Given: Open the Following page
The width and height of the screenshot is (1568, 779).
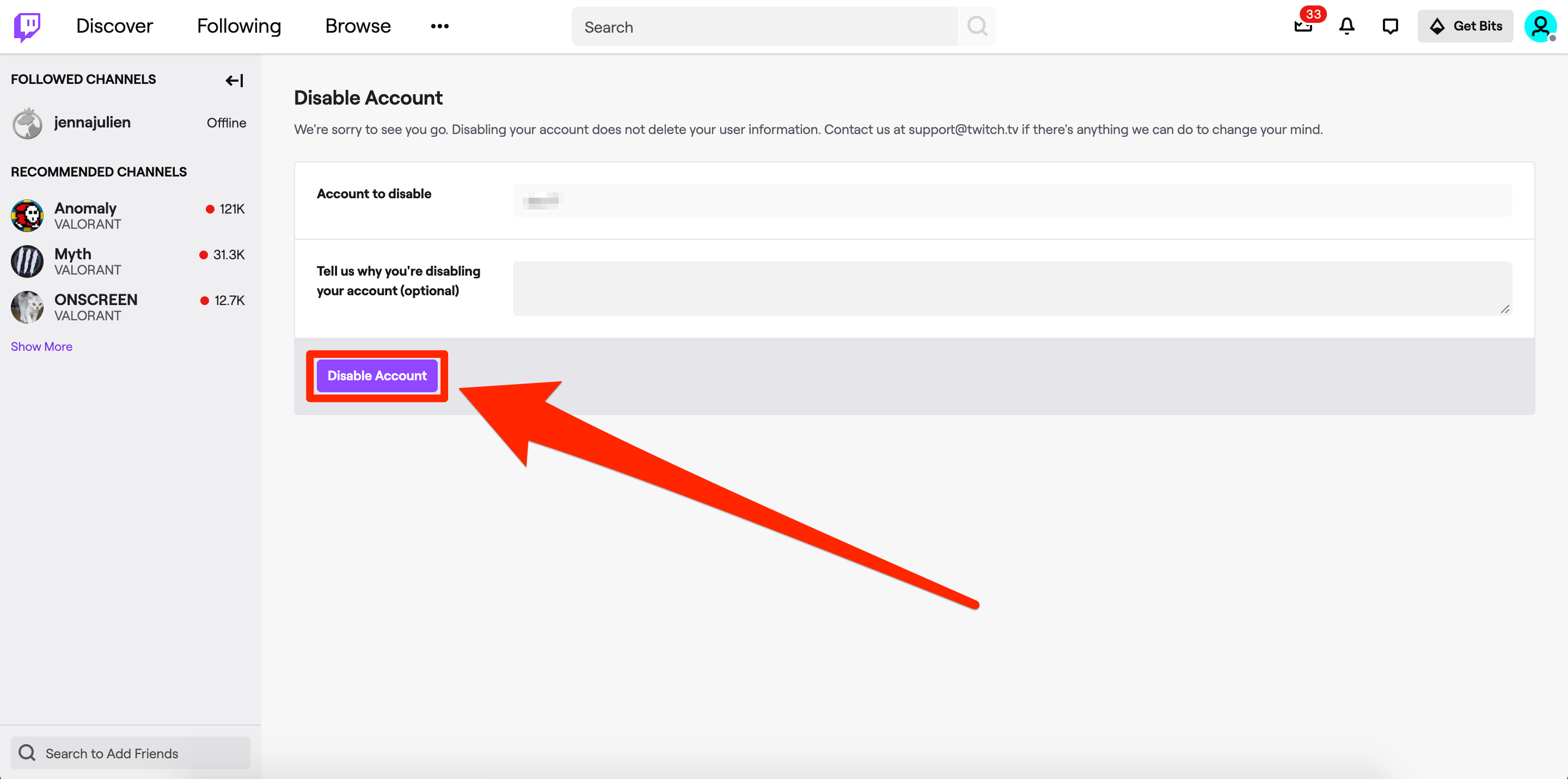Looking at the screenshot, I should (239, 26).
